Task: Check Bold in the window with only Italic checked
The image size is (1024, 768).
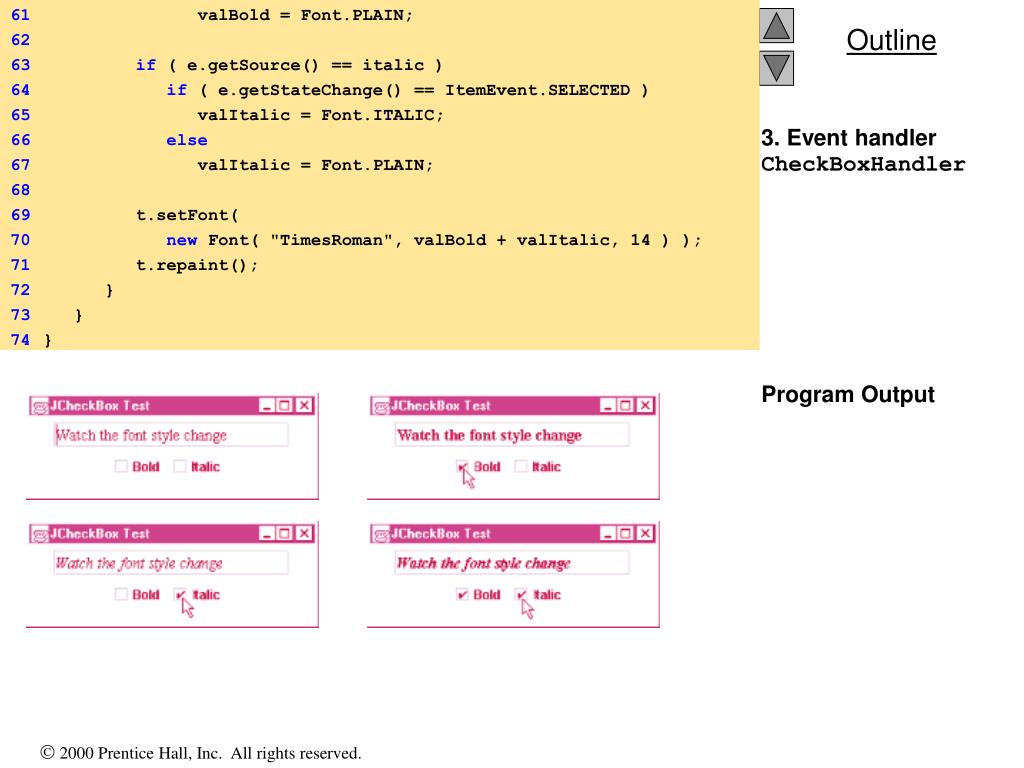Action: pyautogui.click(x=121, y=594)
